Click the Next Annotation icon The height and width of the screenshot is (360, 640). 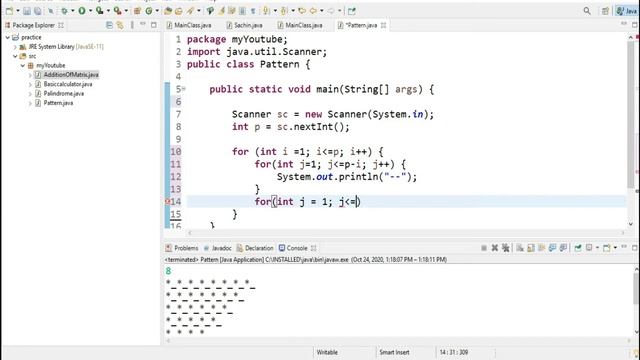[x=266, y=11]
